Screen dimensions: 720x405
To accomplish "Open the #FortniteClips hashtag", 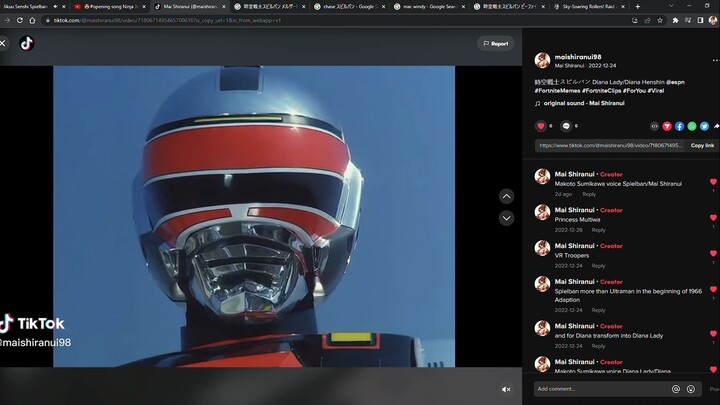I will 602,90.
